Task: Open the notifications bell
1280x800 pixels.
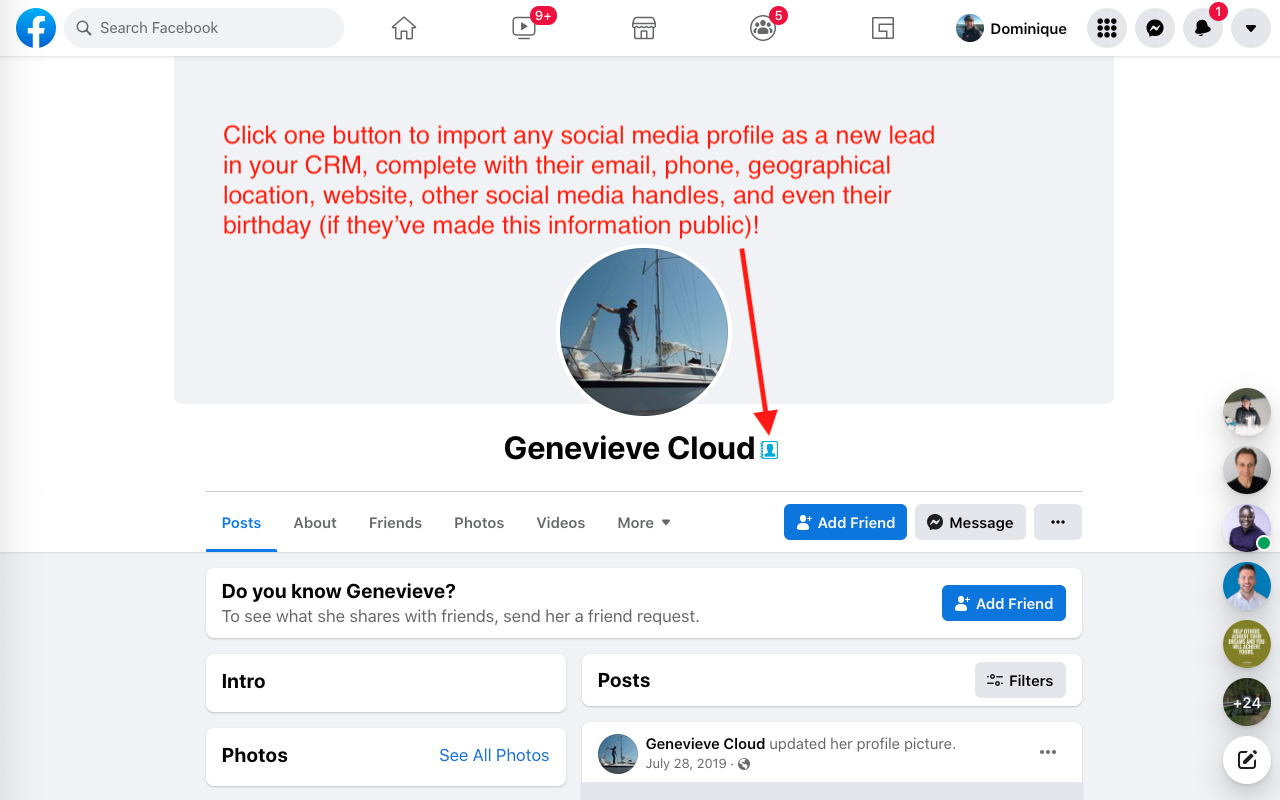Action: coord(1203,28)
